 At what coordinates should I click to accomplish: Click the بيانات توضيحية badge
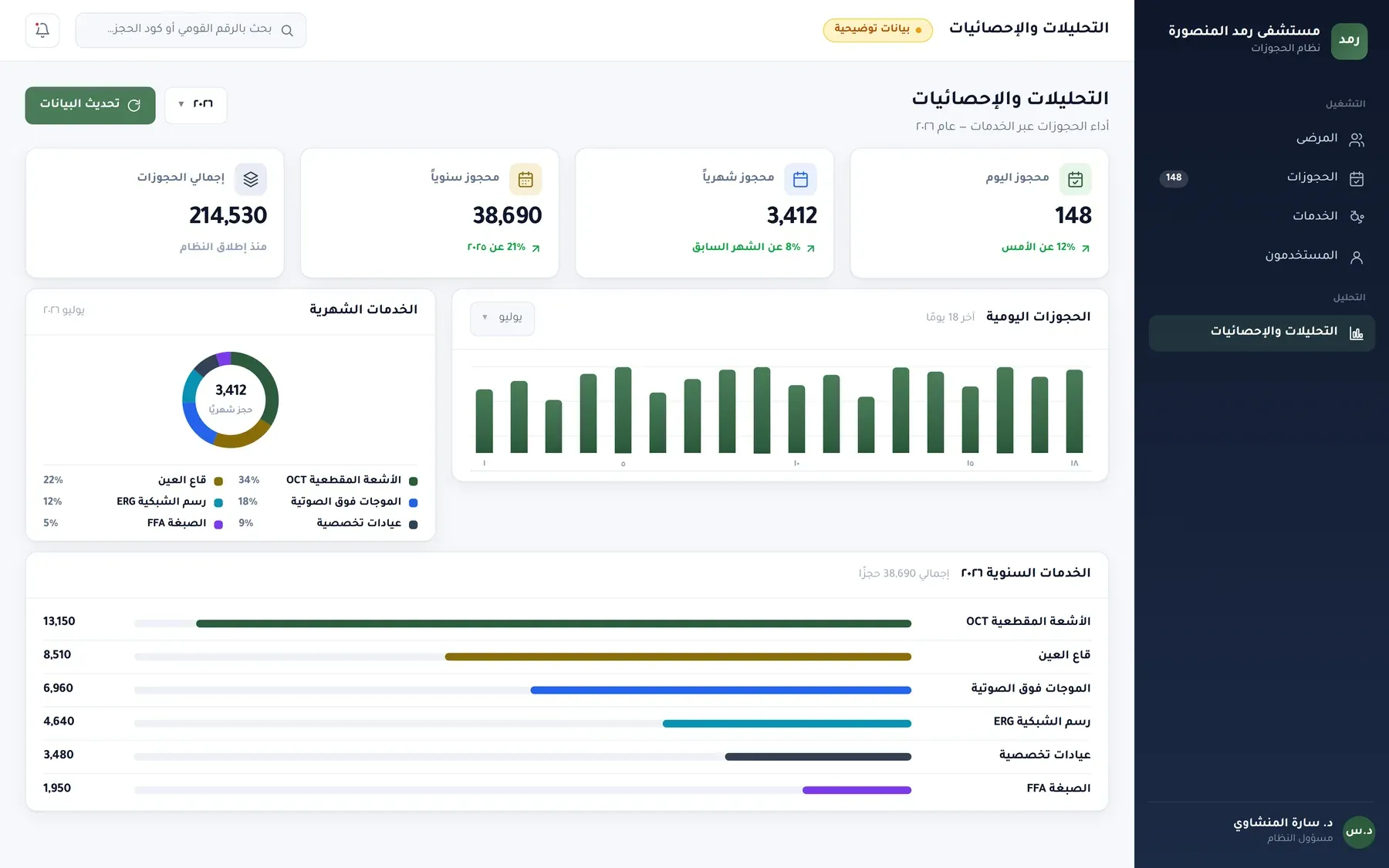[878, 29]
